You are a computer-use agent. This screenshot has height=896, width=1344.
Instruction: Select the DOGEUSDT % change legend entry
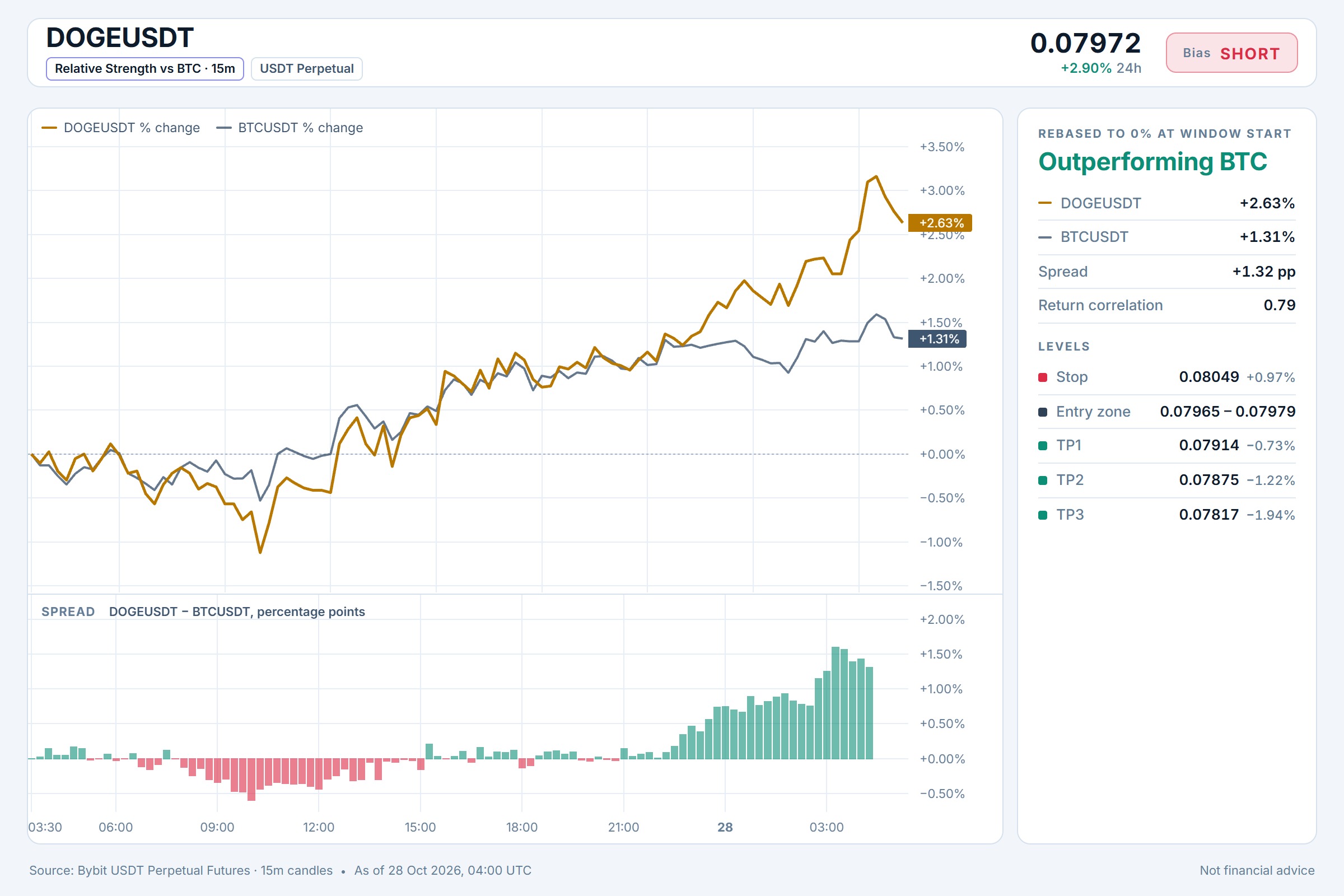tap(120, 128)
